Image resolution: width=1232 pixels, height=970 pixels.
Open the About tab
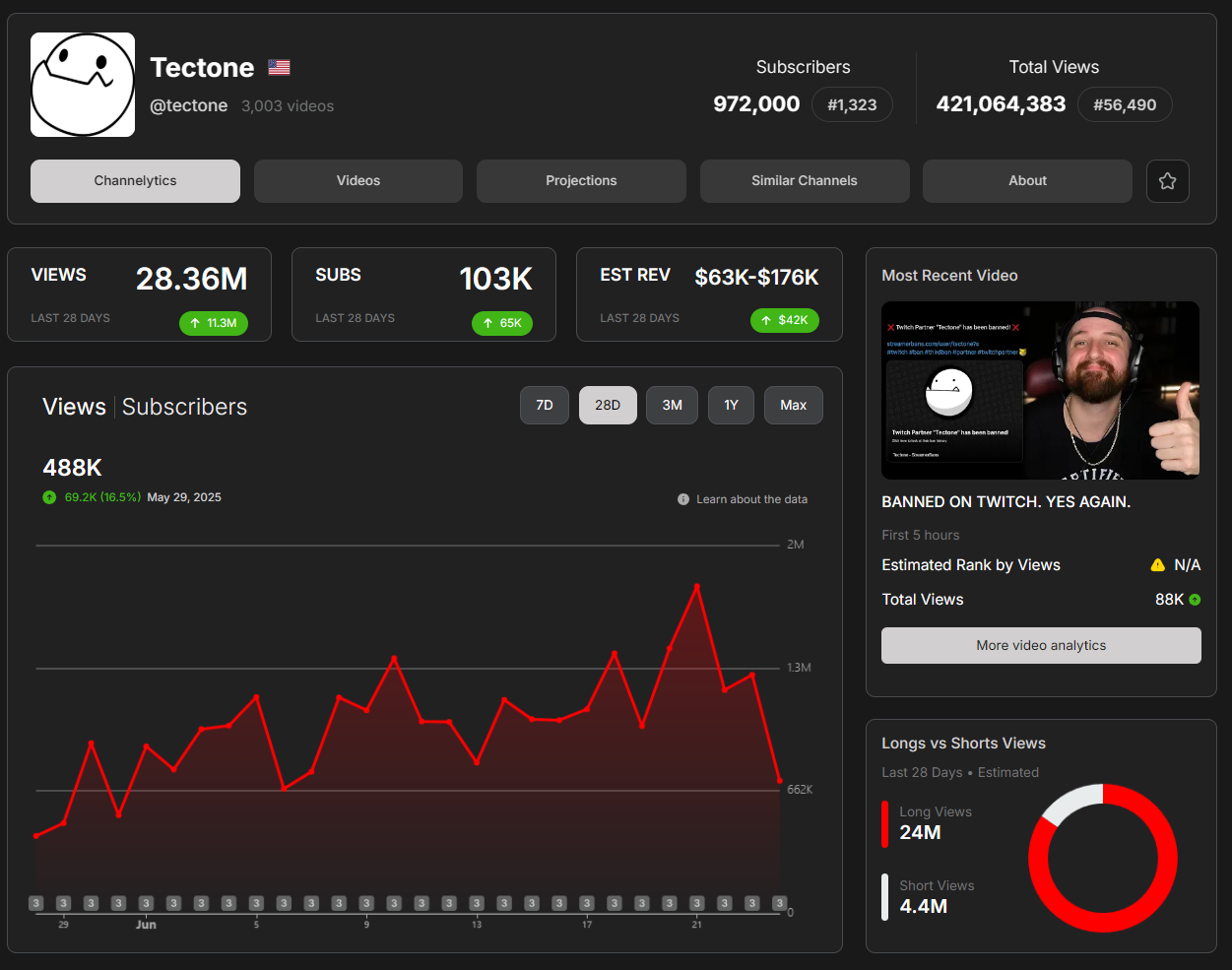(x=1027, y=181)
